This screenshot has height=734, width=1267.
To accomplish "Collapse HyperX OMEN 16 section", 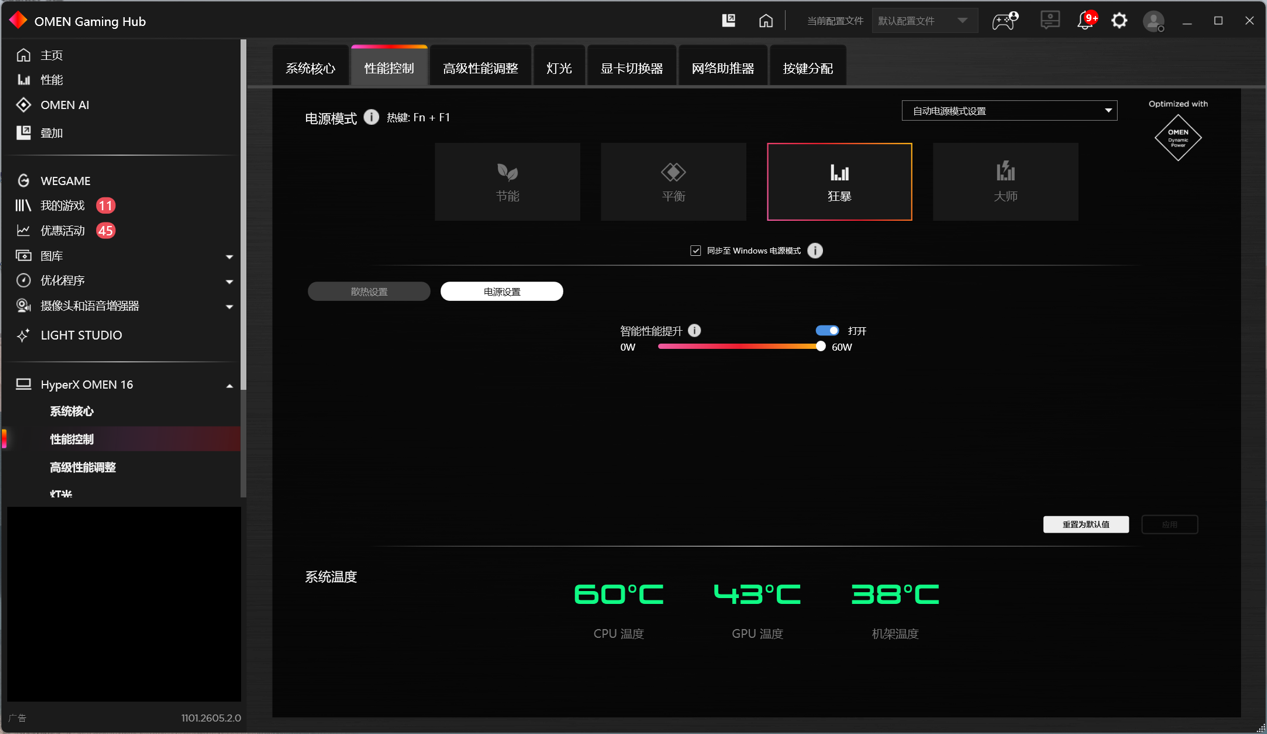I will (229, 385).
